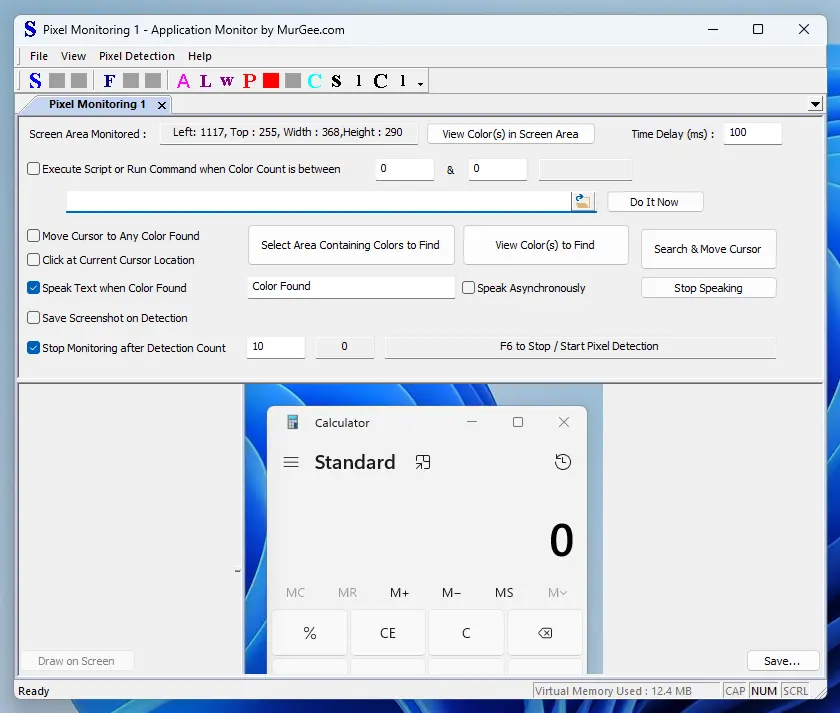Uncheck Speak Text when Color Found
Viewport: 840px width, 713px height.
click(x=33, y=288)
